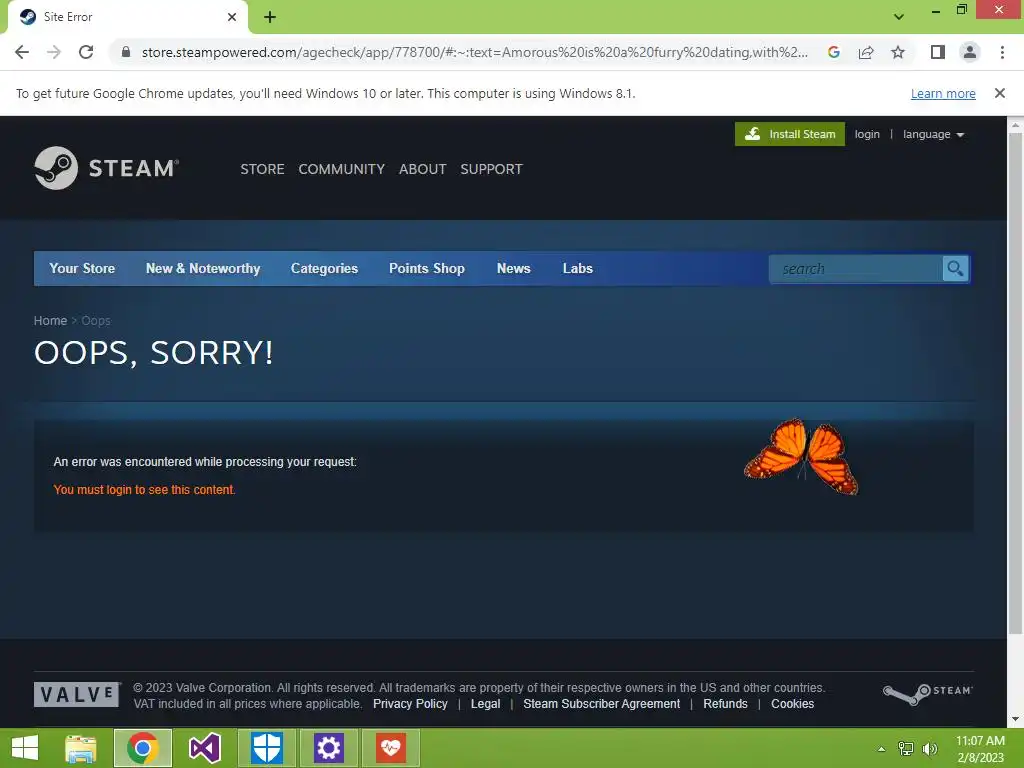Viewport: 1024px width, 768px height.
Task: Reload the page with the refresh icon
Action: (86, 52)
